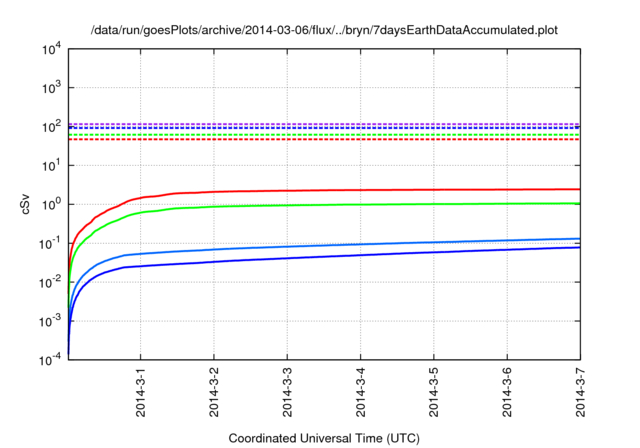The width and height of the screenshot is (640, 448).
Task: Select the 2014-3-4 date tick label
Action: [x=360, y=392]
